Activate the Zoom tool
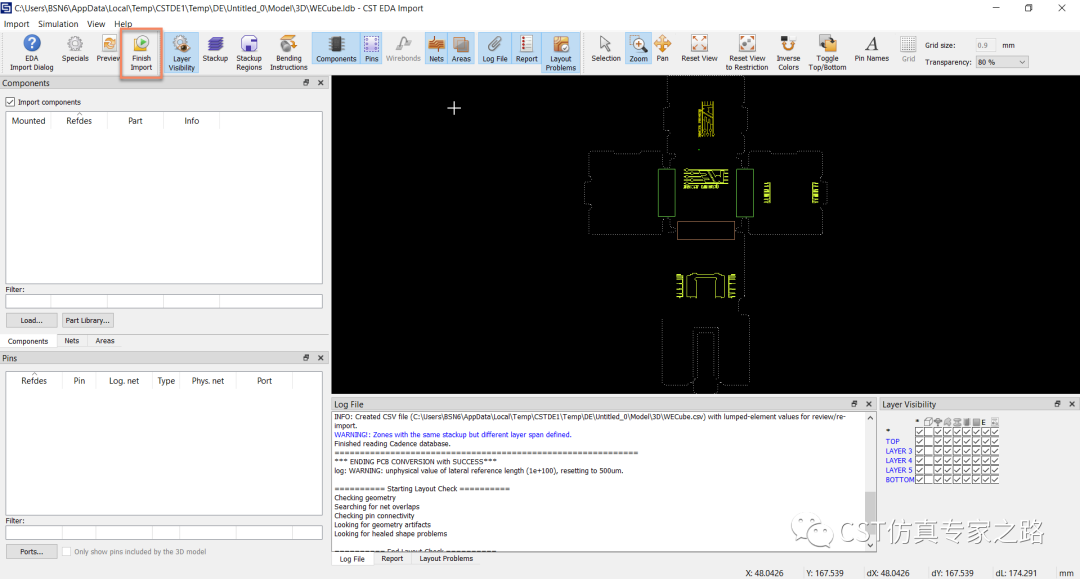 pos(638,50)
